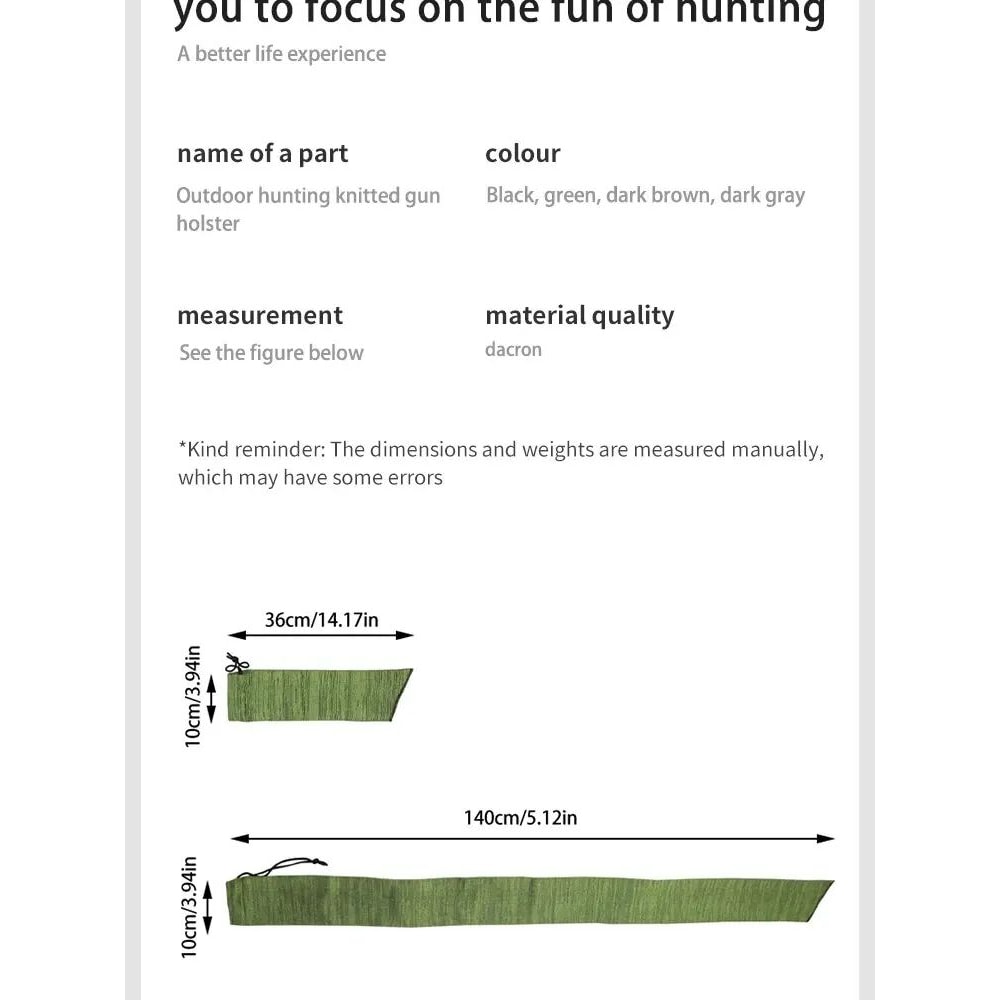Click the 'material quality' heading
The height and width of the screenshot is (1000, 1000).
click(x=579, y=316)
